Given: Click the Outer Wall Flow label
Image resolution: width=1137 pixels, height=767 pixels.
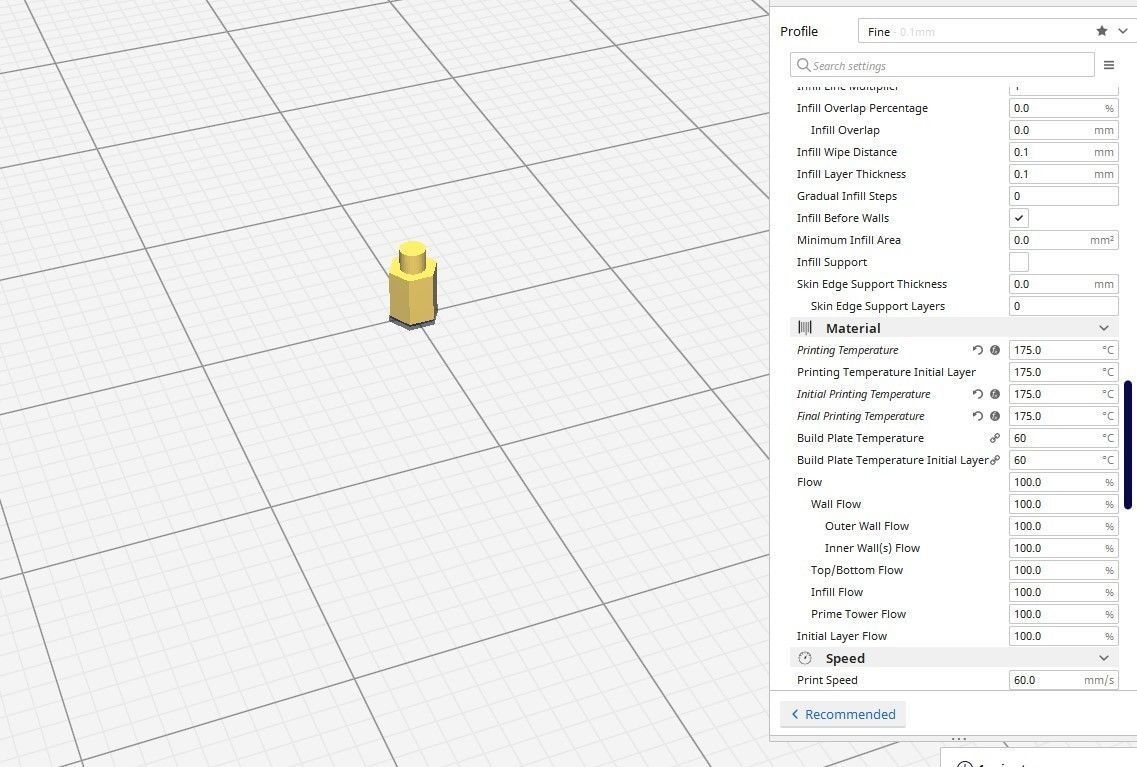Looking at the screenshot, I should pyautogui.click(x=867, y=526).
